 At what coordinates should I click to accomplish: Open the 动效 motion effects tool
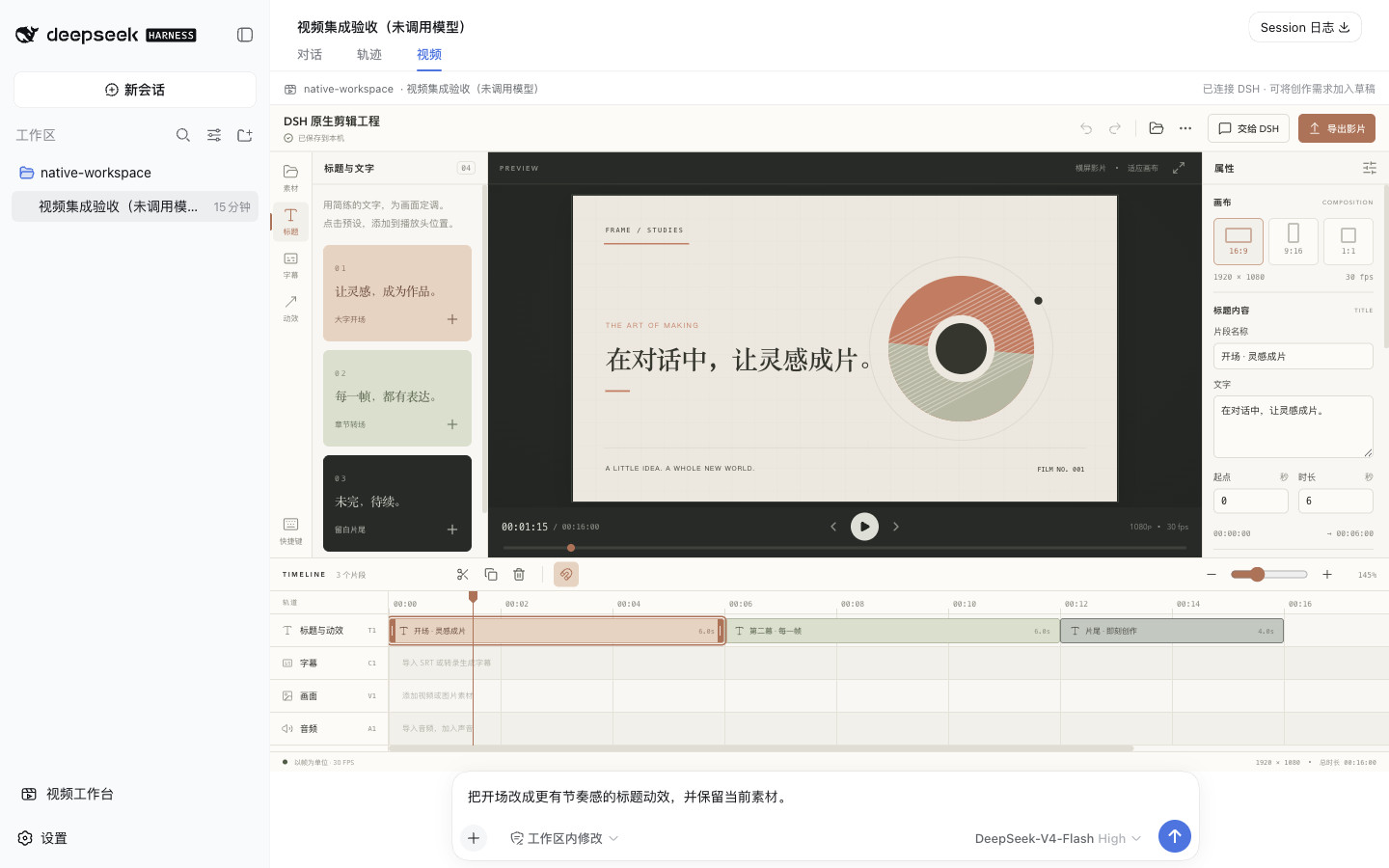[x=290, y=309]
